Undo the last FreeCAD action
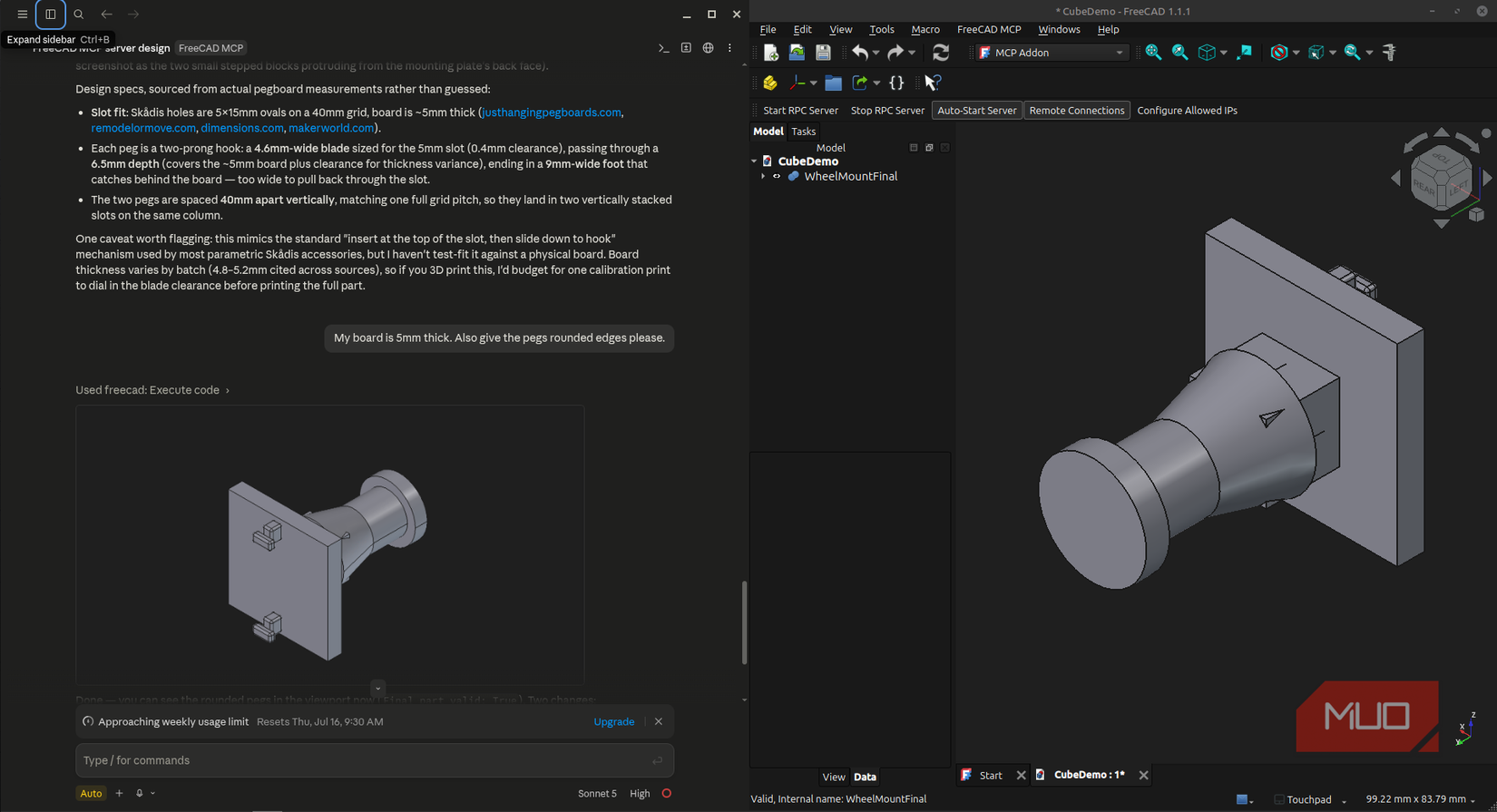This screenshot has width=1497, height=812. point(859,53)
